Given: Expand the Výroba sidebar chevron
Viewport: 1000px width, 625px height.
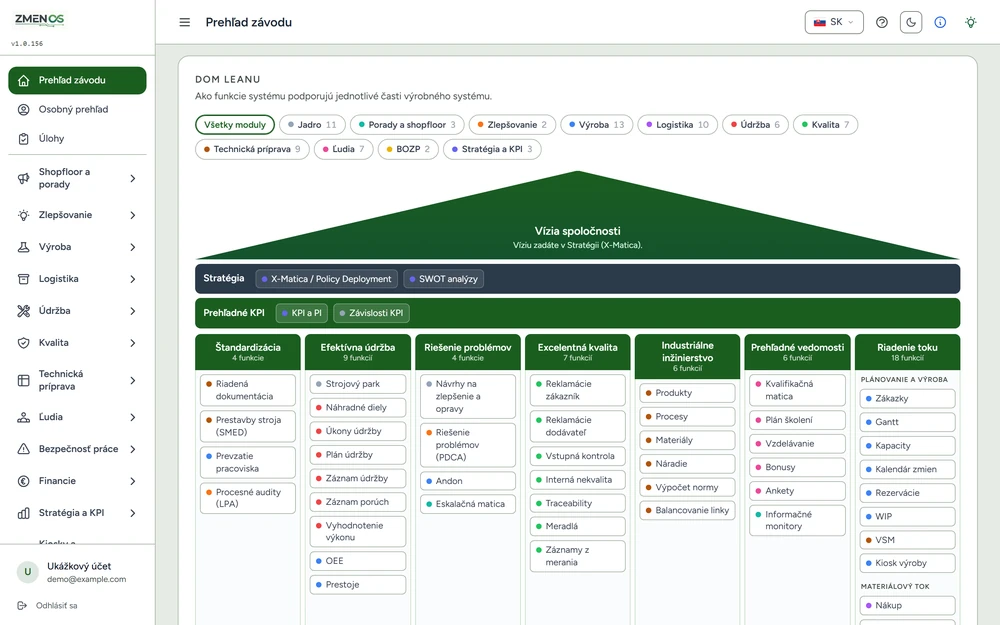Looking at the screenshot, I should [x=133, y=247].
